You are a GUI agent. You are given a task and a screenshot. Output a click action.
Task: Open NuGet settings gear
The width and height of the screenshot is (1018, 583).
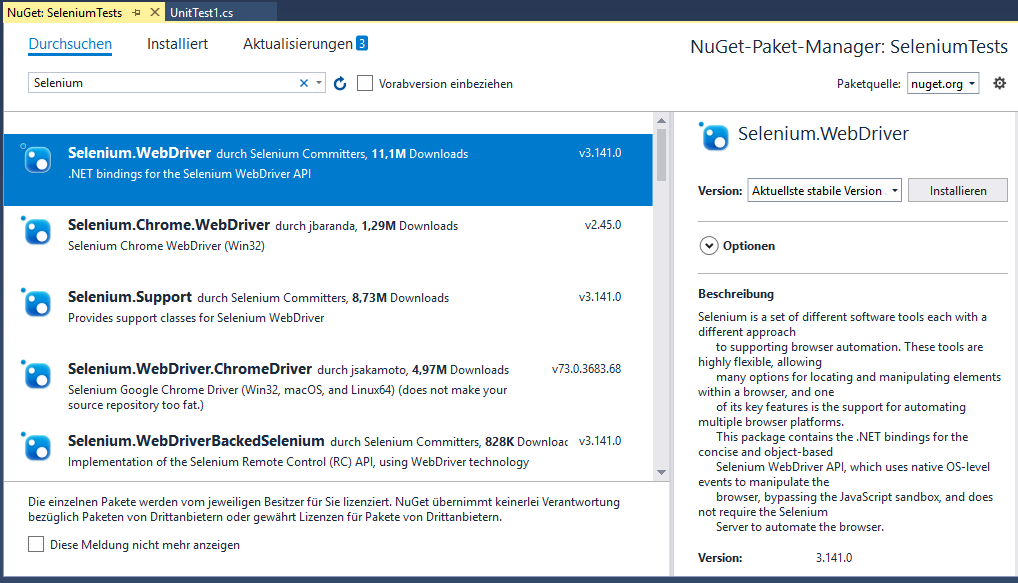coord(1000,83)
